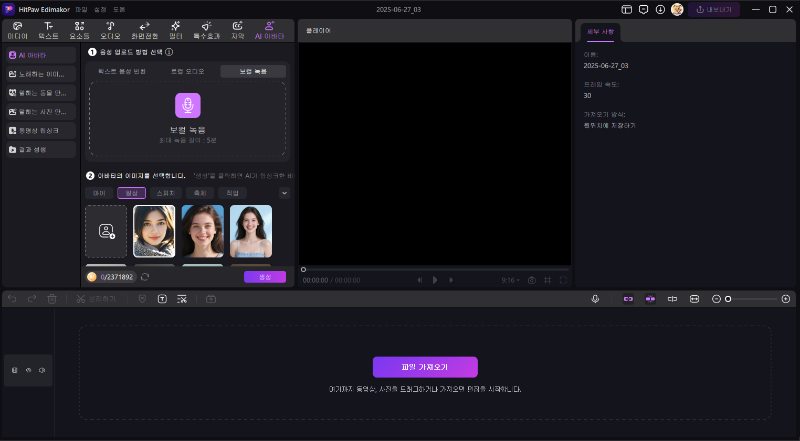Toggle the second purple magnet link button
This screenshot has height=441, width=800.
tap(650, 299)
